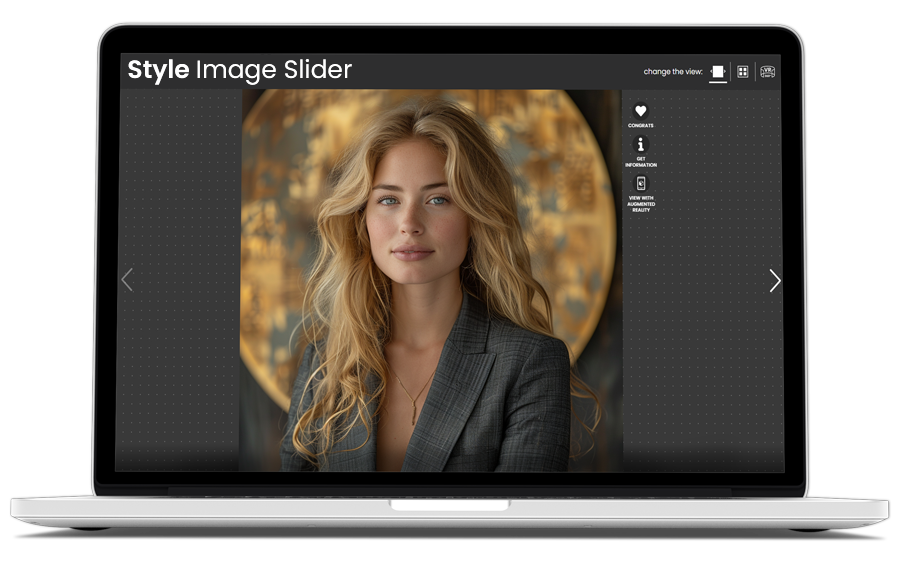
Task: Click the 'Get Information' text label
Action: [x=641, y=162]
